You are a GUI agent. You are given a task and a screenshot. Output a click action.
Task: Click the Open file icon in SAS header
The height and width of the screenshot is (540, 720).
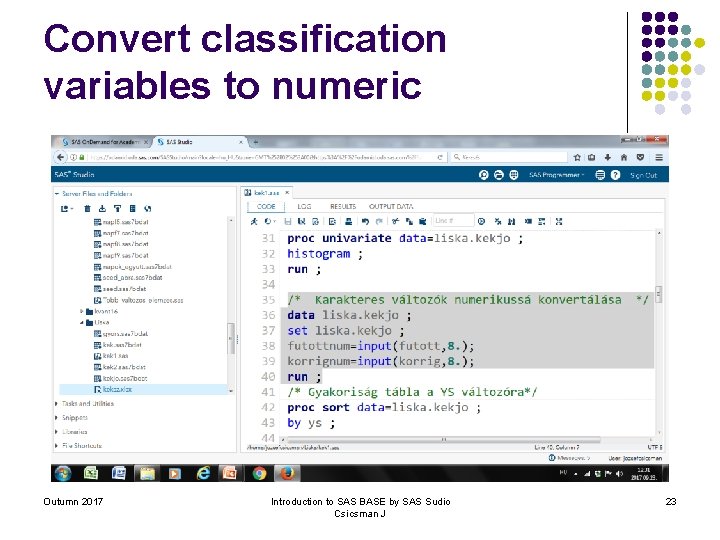coord(499,175)
